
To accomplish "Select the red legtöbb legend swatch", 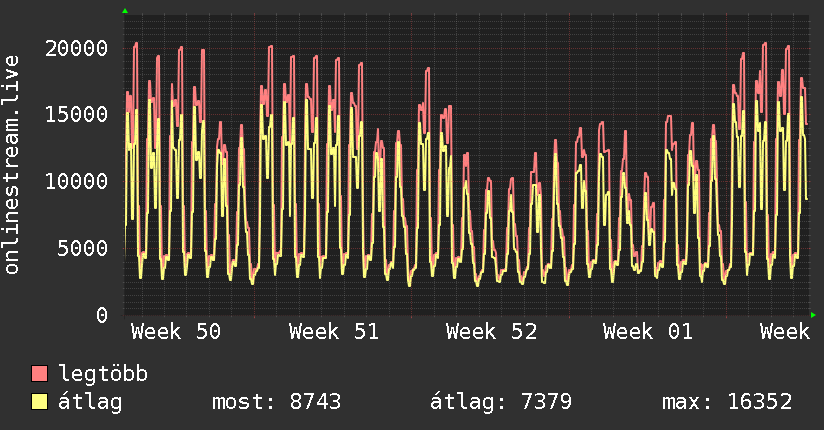I will coord(40,374).
